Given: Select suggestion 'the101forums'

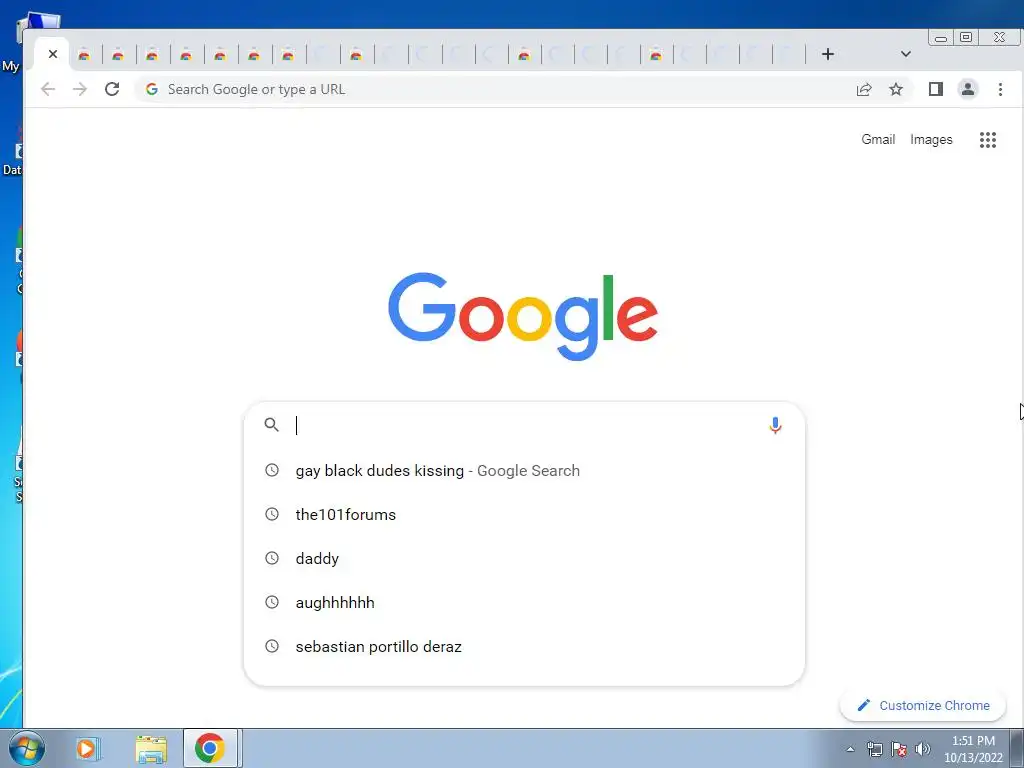Looking at the screenshot, I should tap(524, 515).
